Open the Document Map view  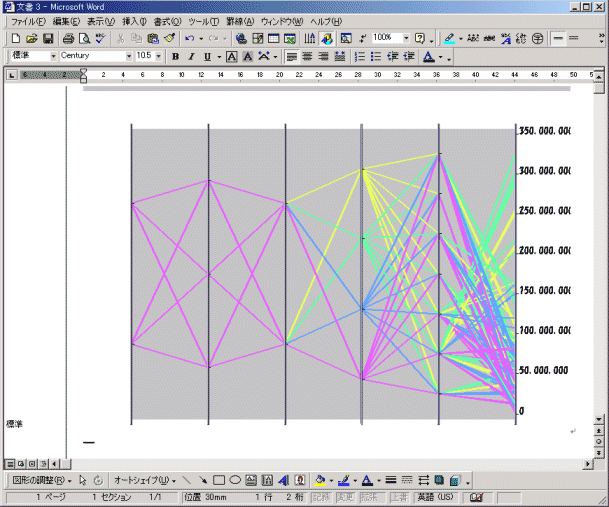pyautogui.click(x=346, y=38)
